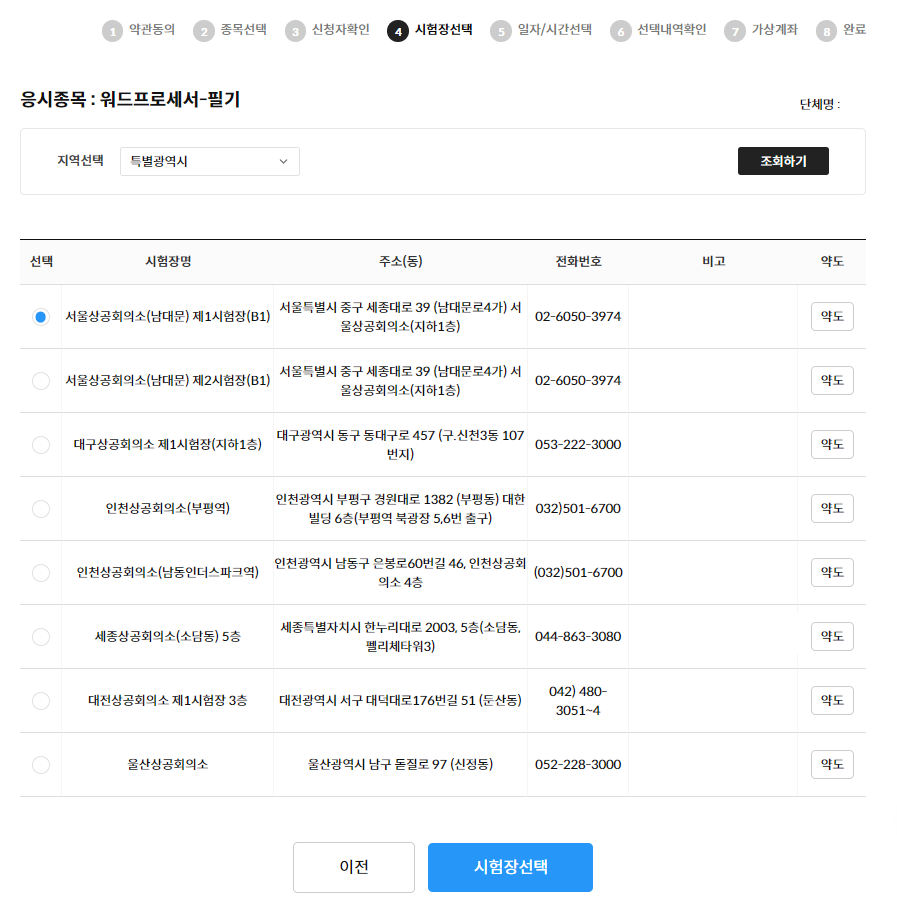Image resolution: width=897 pixels, height=900 pixels.
Task: Click step 2 종목선택 number icon
Action: tap(204, 31)
